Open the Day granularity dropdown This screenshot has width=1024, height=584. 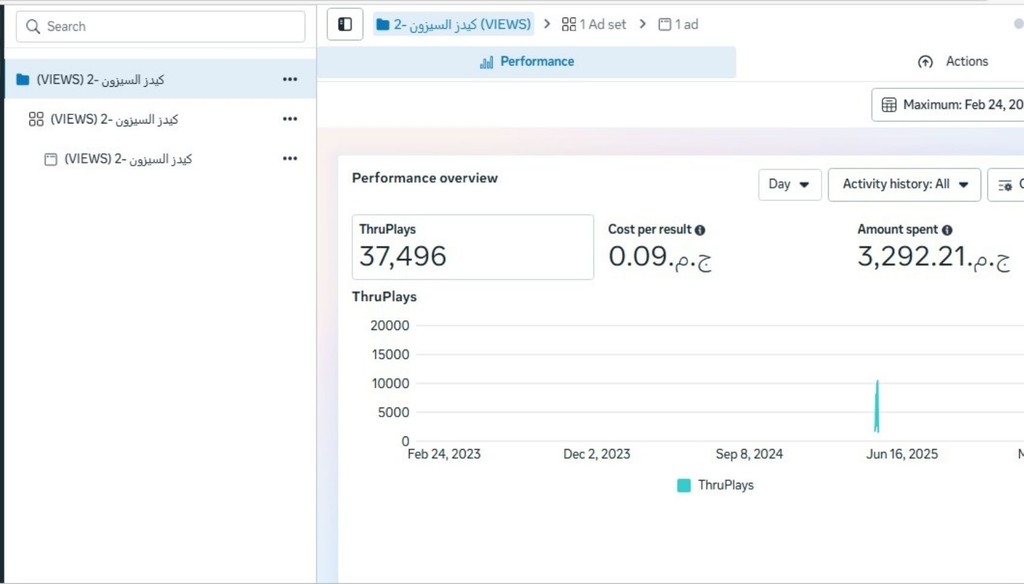(789, 185)
